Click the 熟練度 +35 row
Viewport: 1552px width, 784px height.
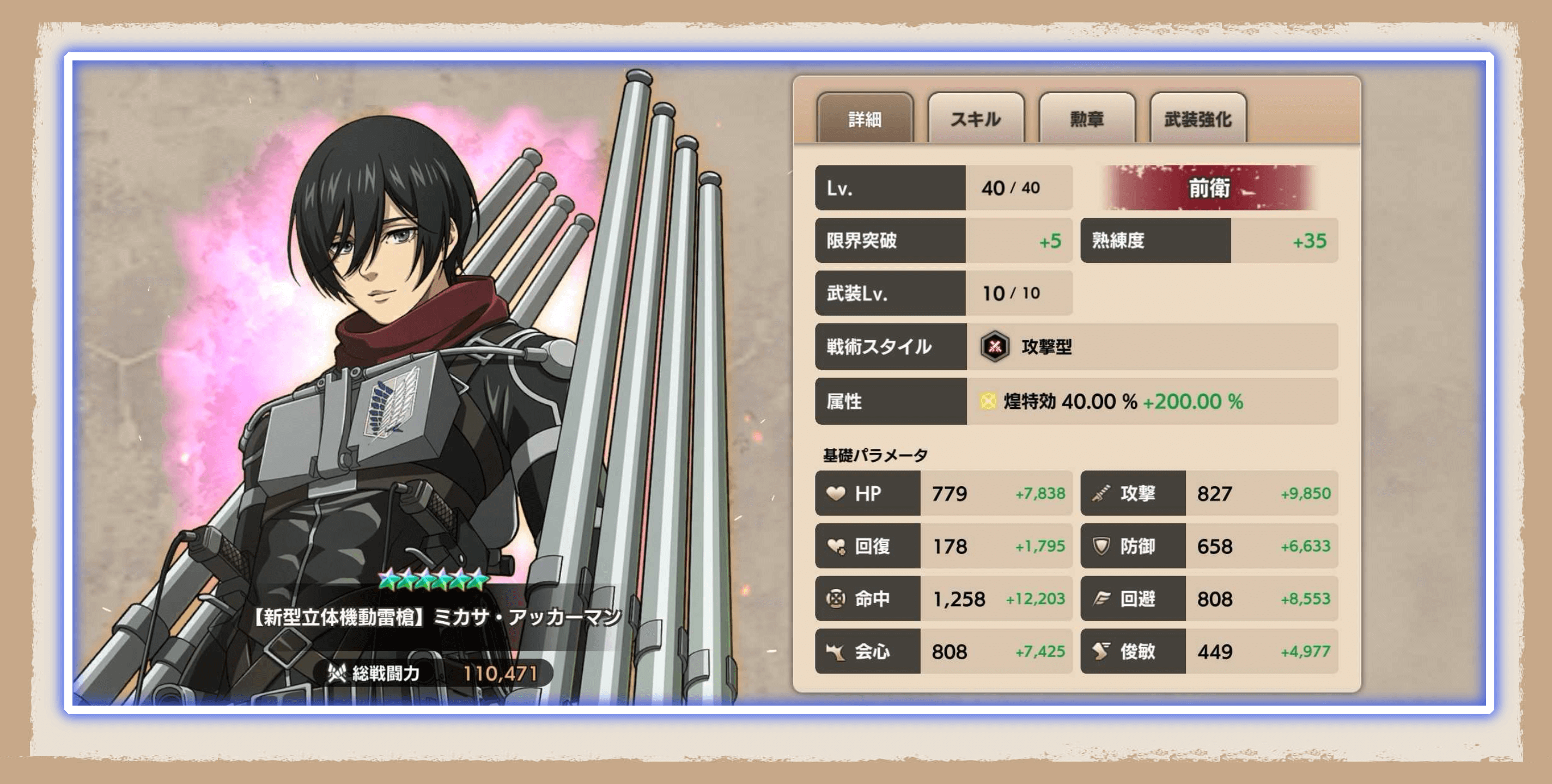(x=1209, y=241)
